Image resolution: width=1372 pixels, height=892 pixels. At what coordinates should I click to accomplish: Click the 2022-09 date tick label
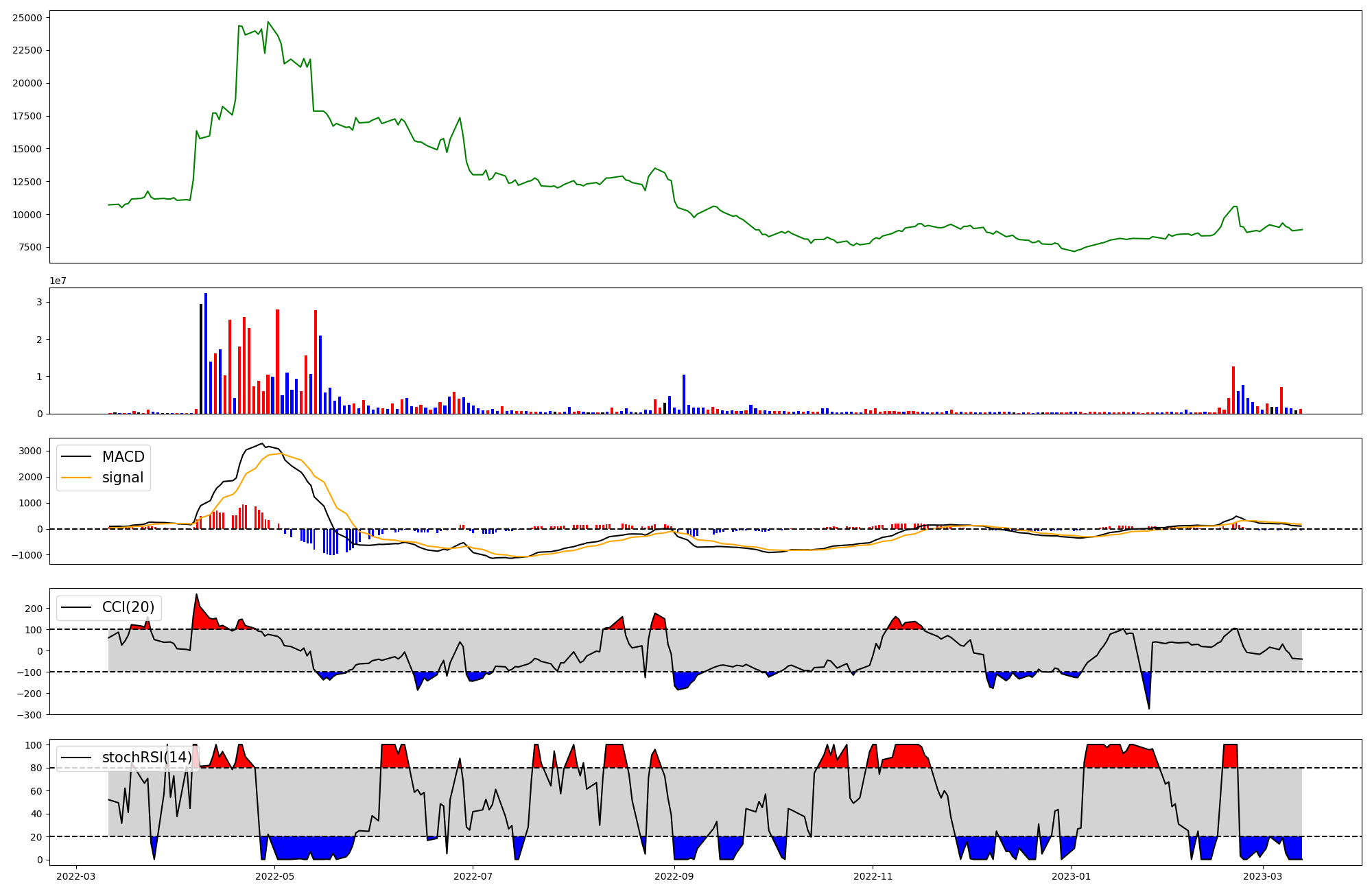tap(674, 876)
